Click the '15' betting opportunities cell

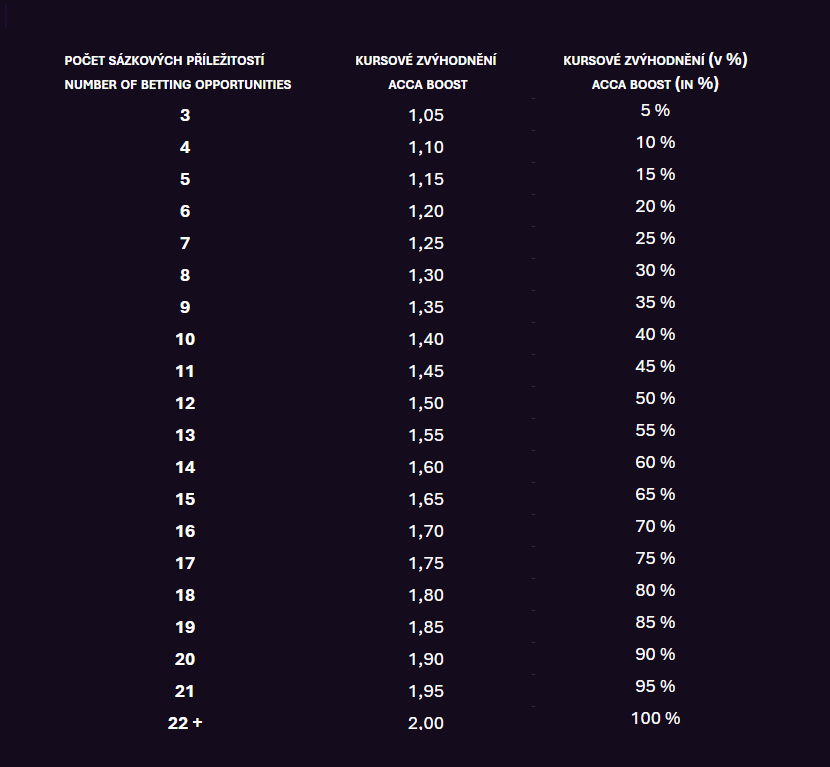pos(185,499)
